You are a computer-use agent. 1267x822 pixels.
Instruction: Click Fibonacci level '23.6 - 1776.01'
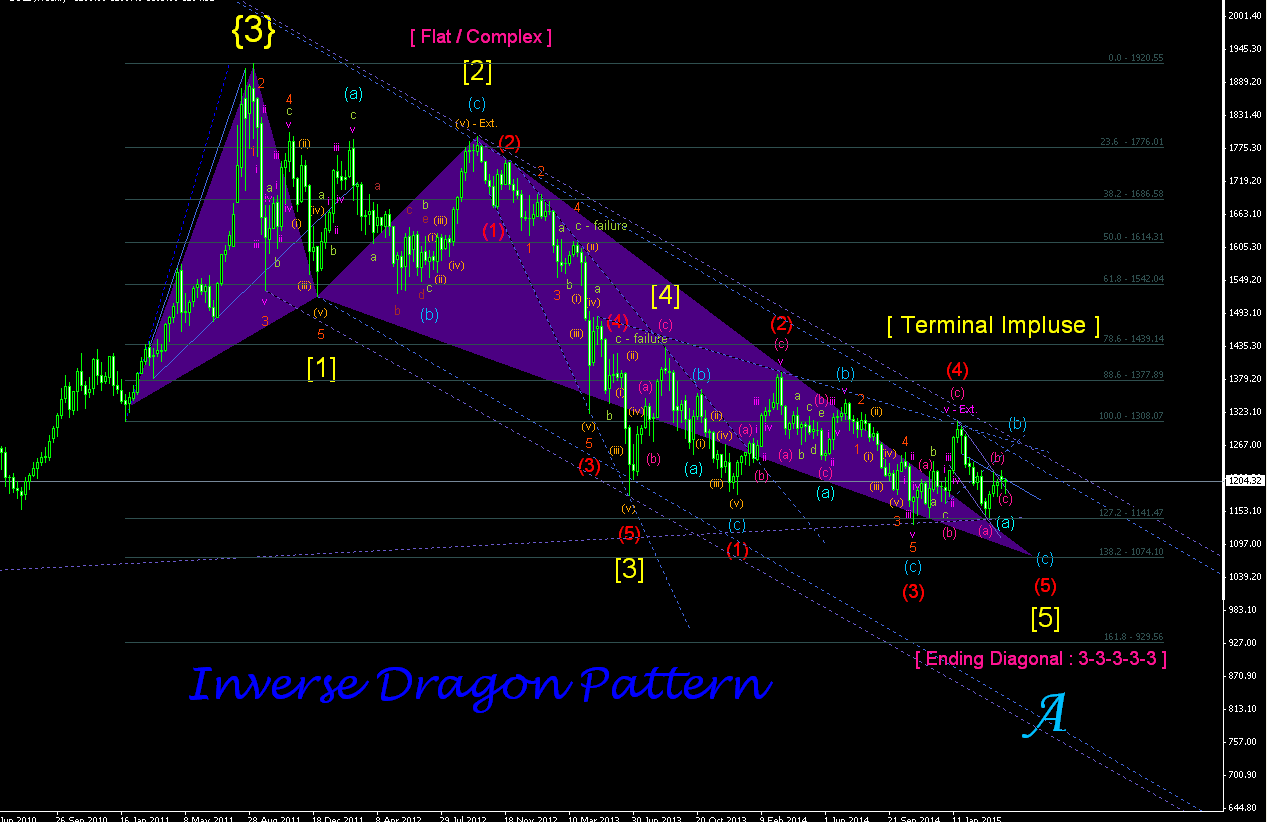(1133, 142)
